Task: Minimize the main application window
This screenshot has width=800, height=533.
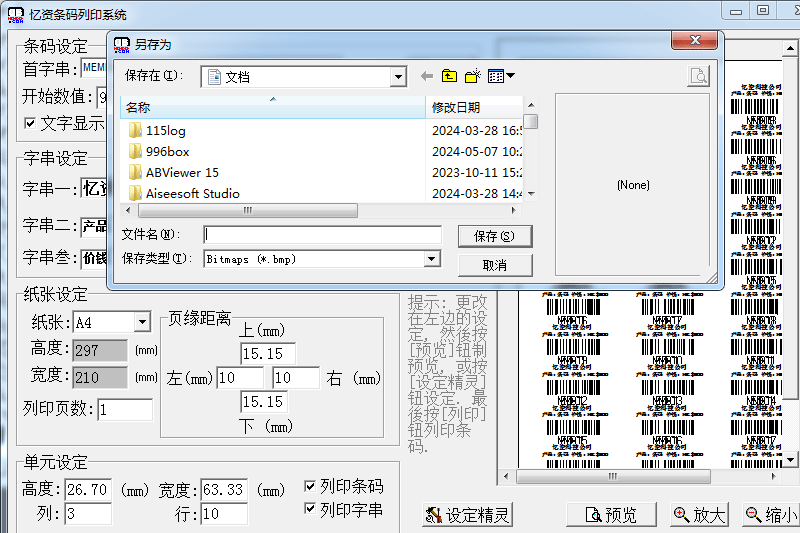Action: (x=736, y=11)
